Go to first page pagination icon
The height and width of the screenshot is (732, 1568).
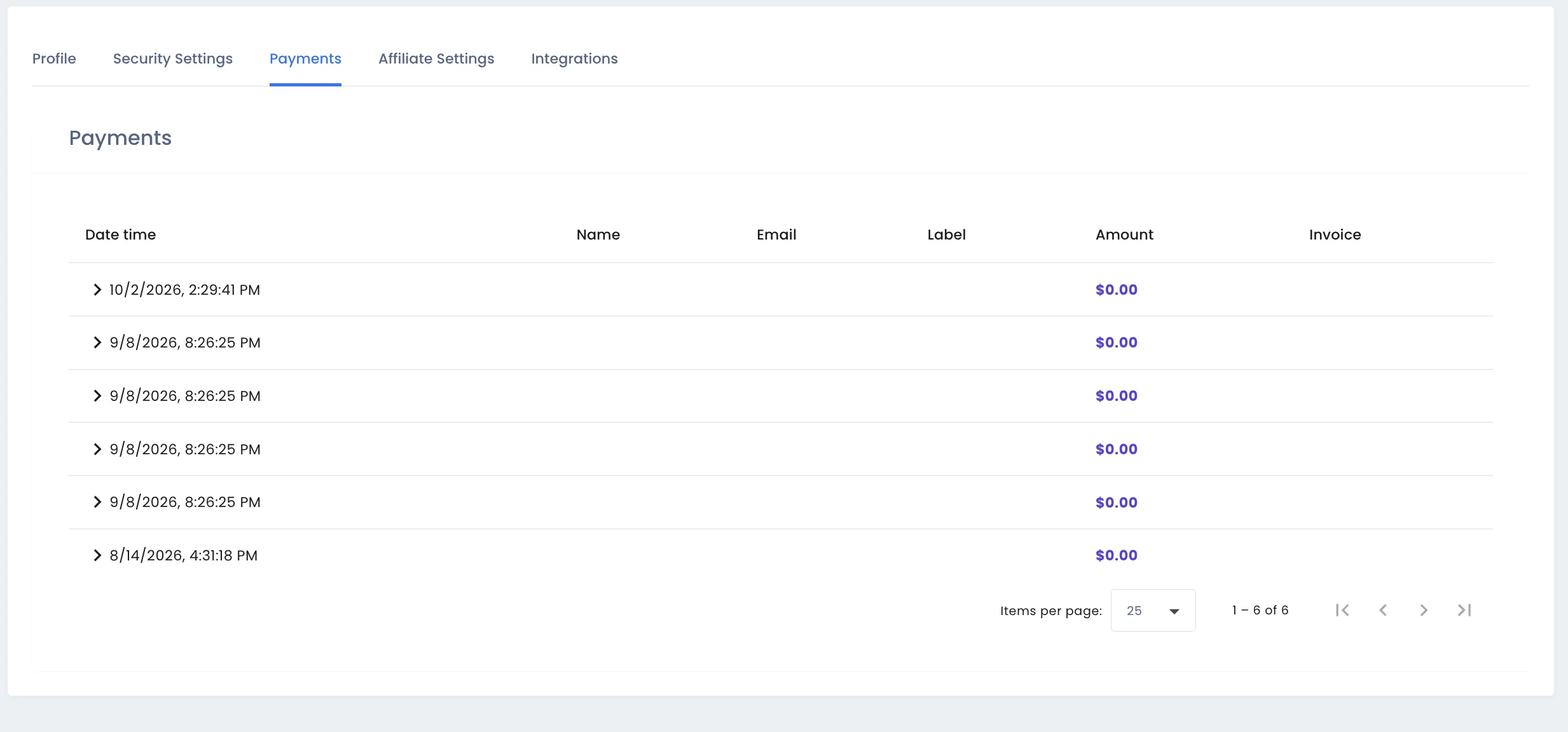[1342, 610]
